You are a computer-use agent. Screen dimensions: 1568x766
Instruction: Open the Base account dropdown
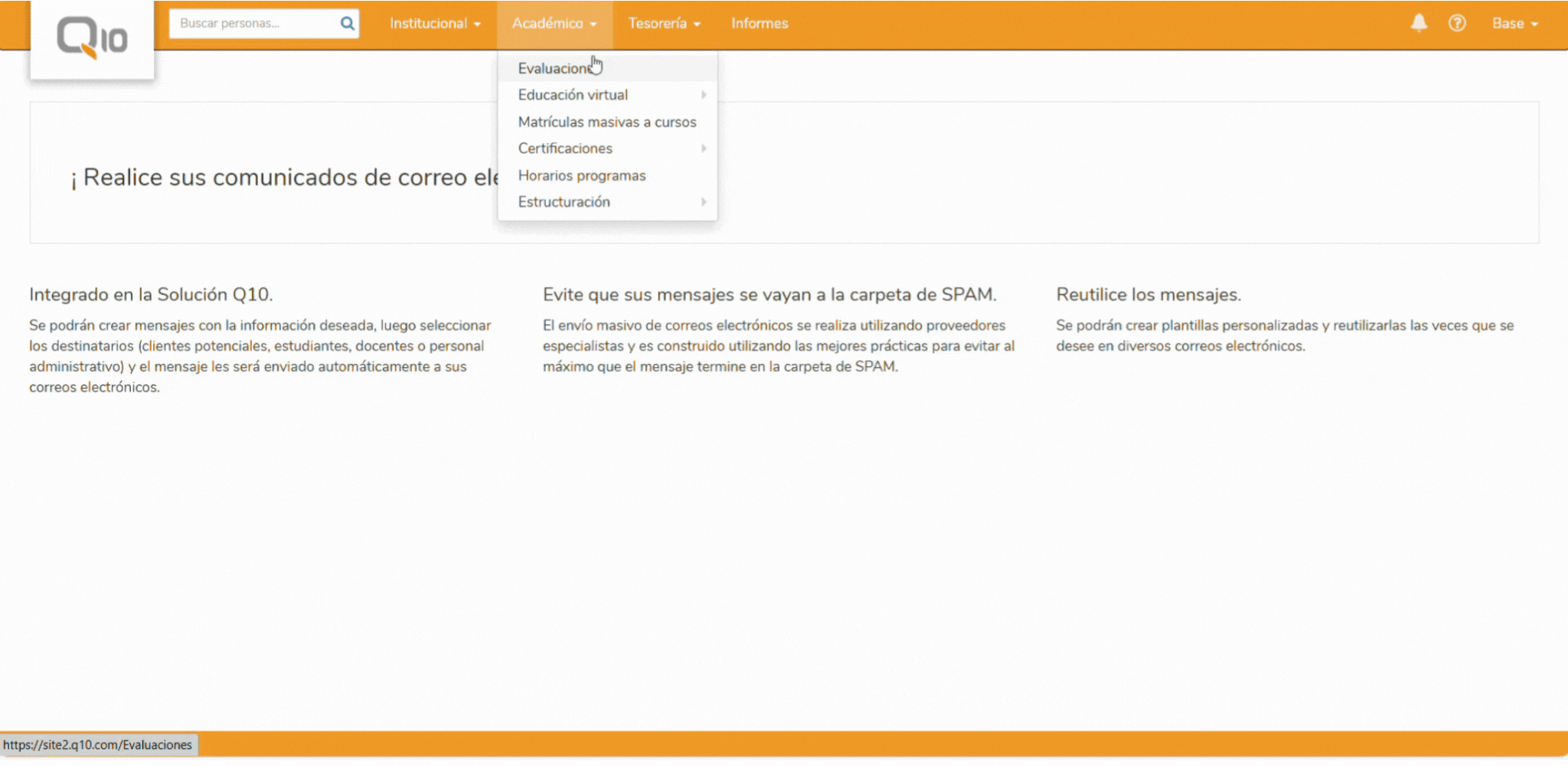click(1514, 23)
